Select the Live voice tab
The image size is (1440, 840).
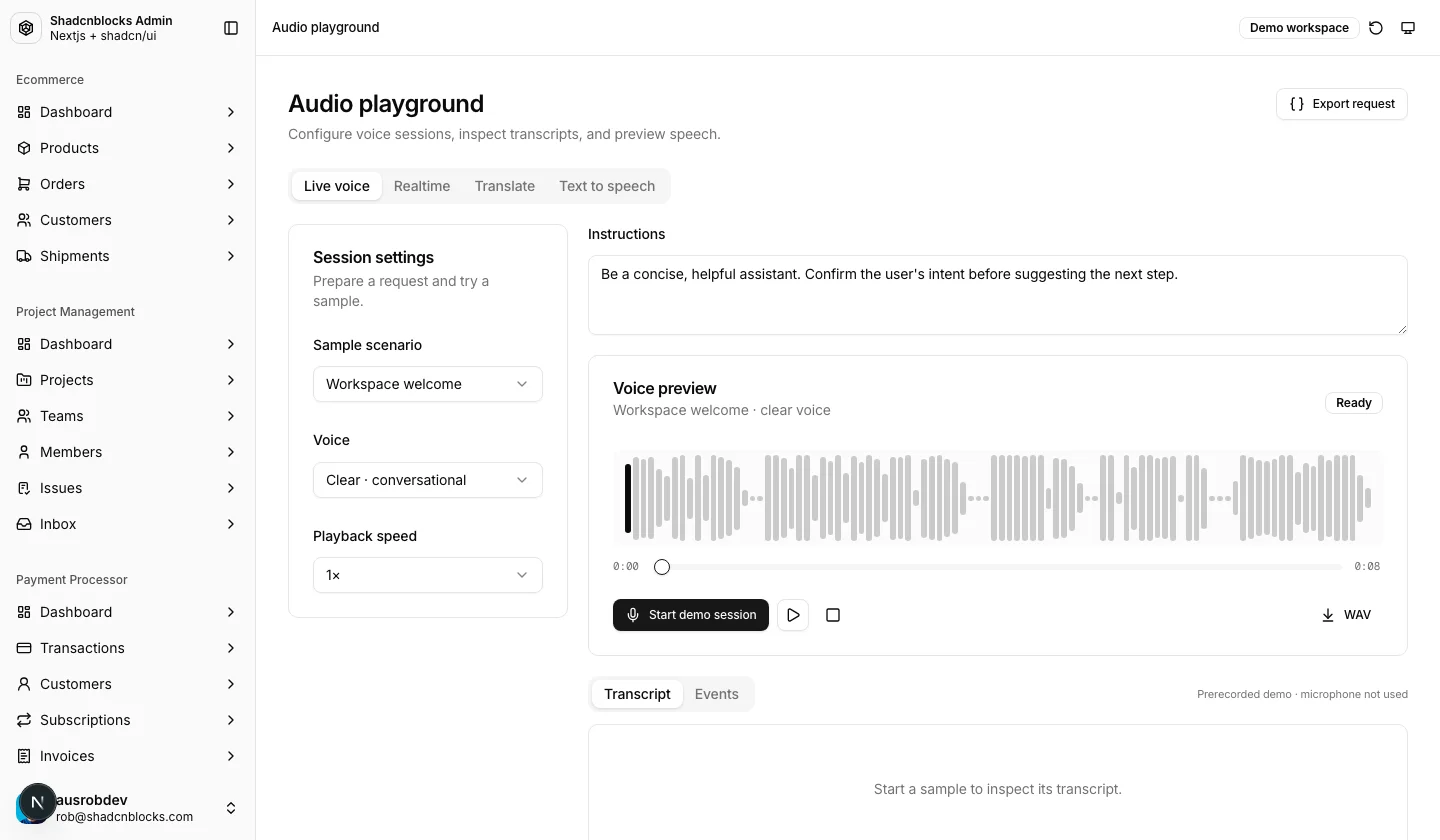[337, 186]
